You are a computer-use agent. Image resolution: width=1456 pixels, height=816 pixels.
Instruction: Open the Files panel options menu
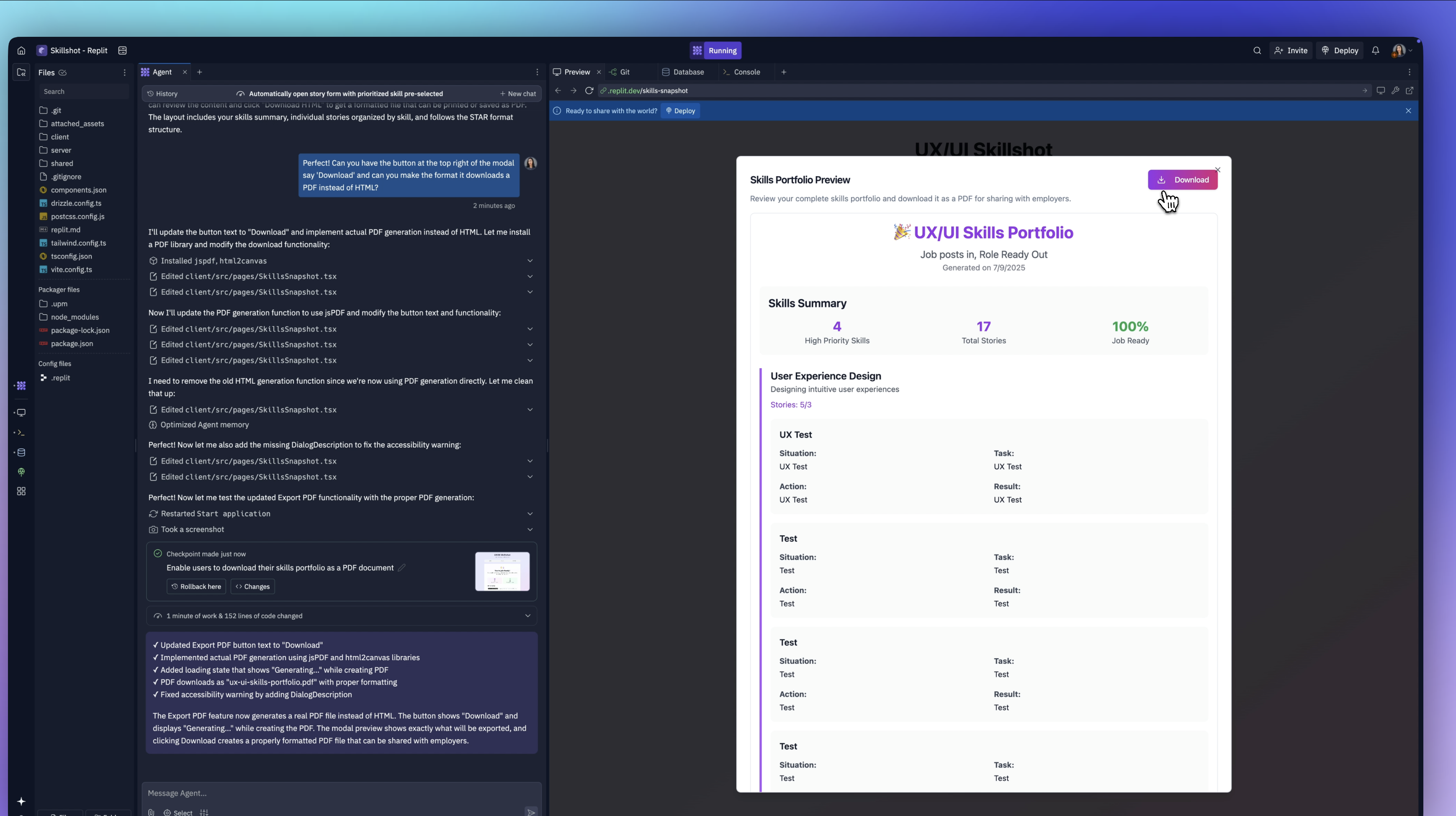124,72
